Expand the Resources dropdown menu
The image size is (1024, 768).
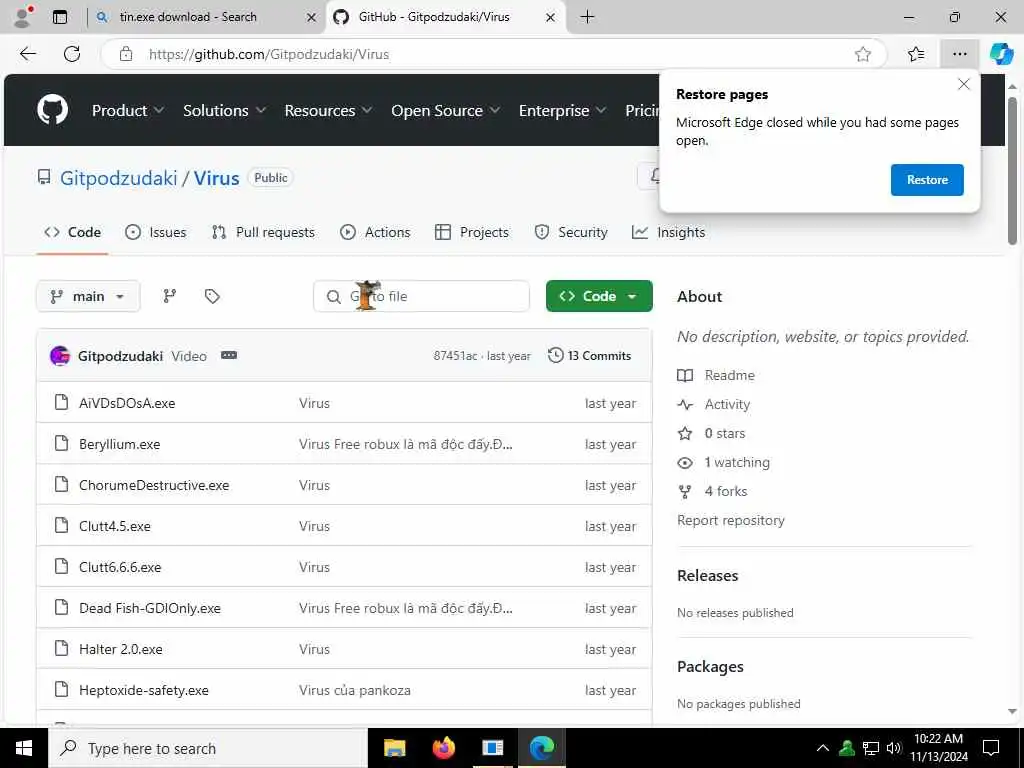pos(328,110)
